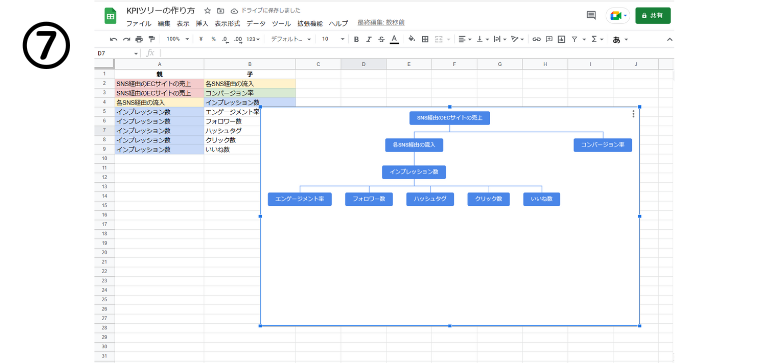Open horizontal align dropdown

(464, 39)
